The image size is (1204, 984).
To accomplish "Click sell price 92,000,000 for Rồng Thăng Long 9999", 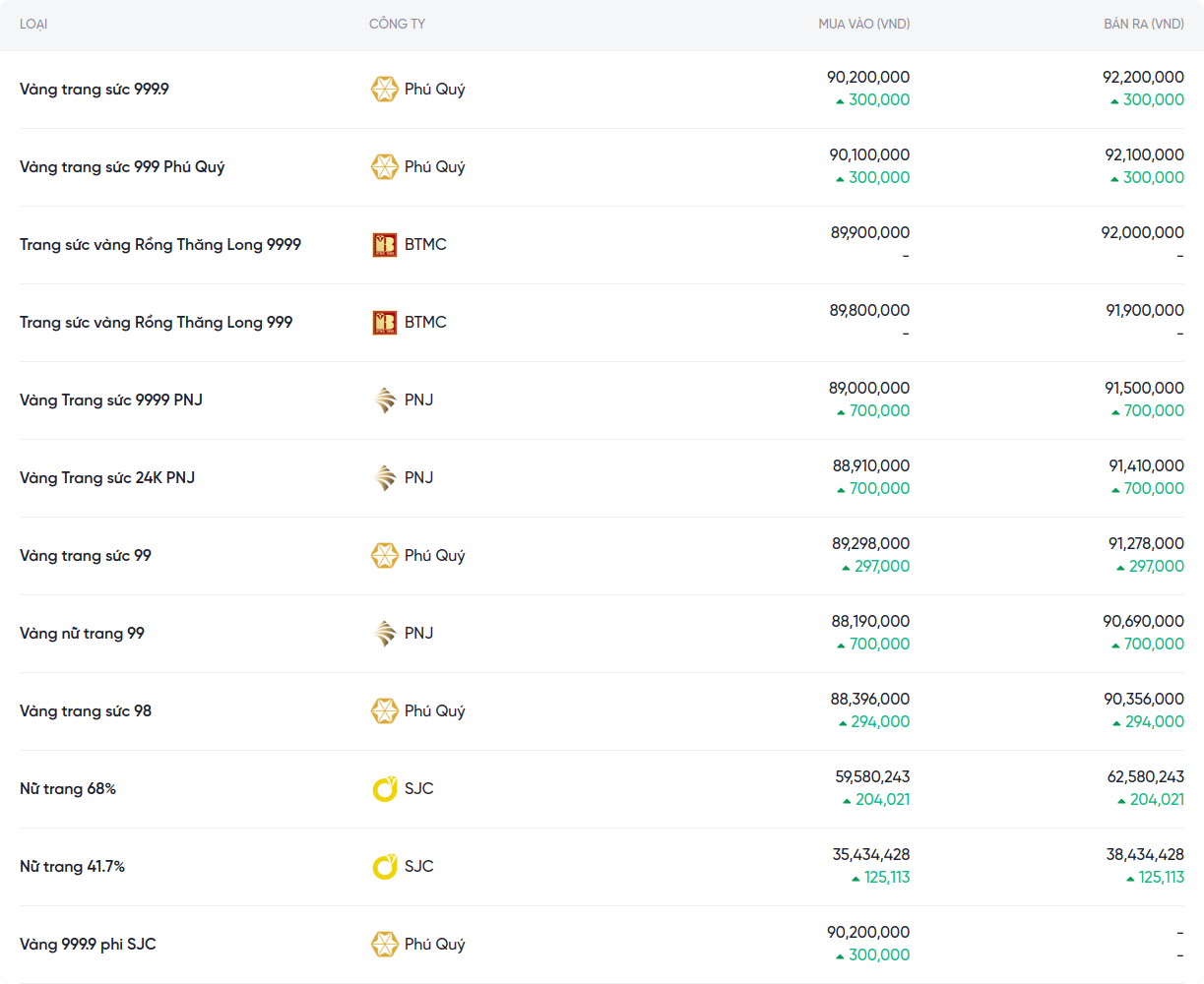I will 1142,233.
